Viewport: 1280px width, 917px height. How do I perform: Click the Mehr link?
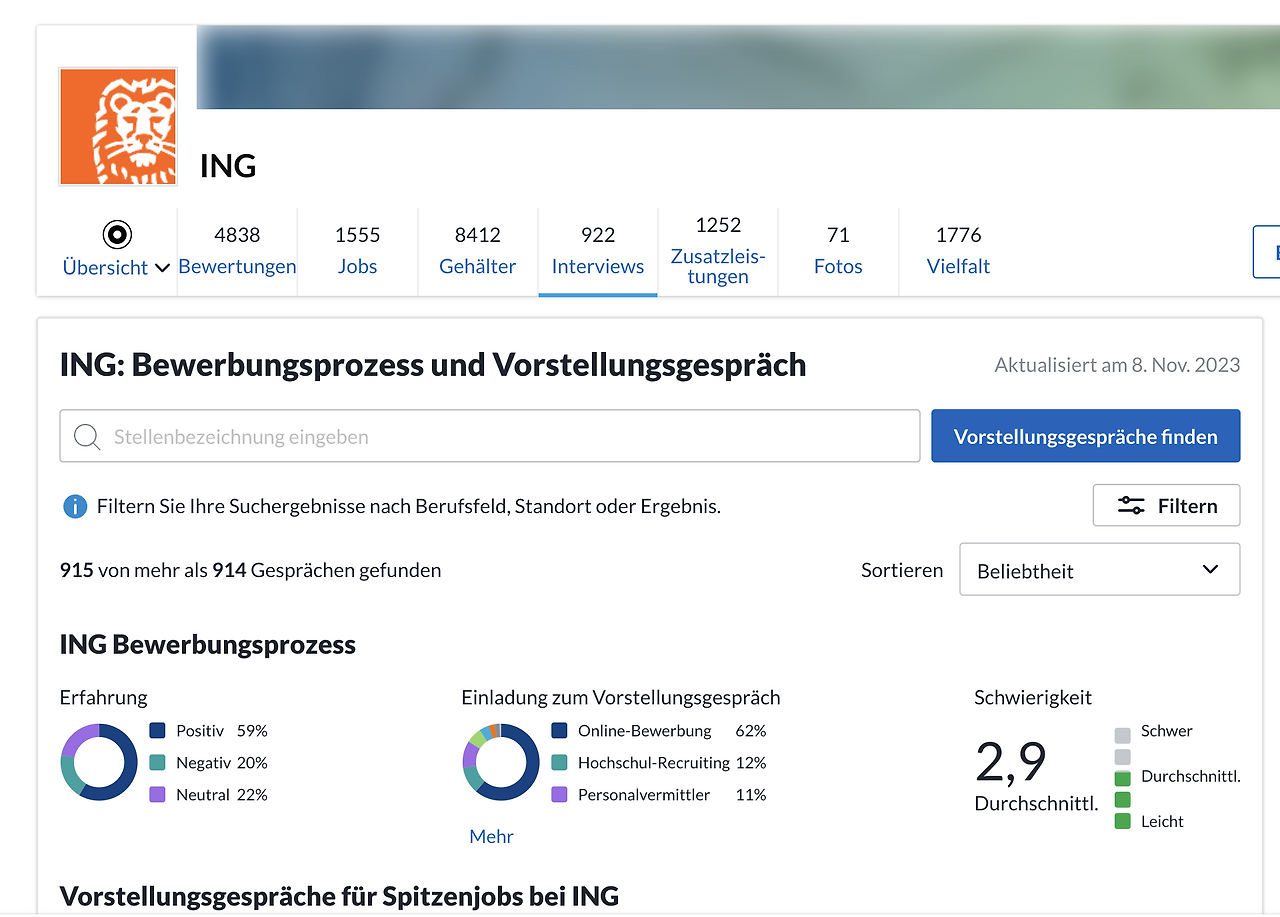pos(491,836)
